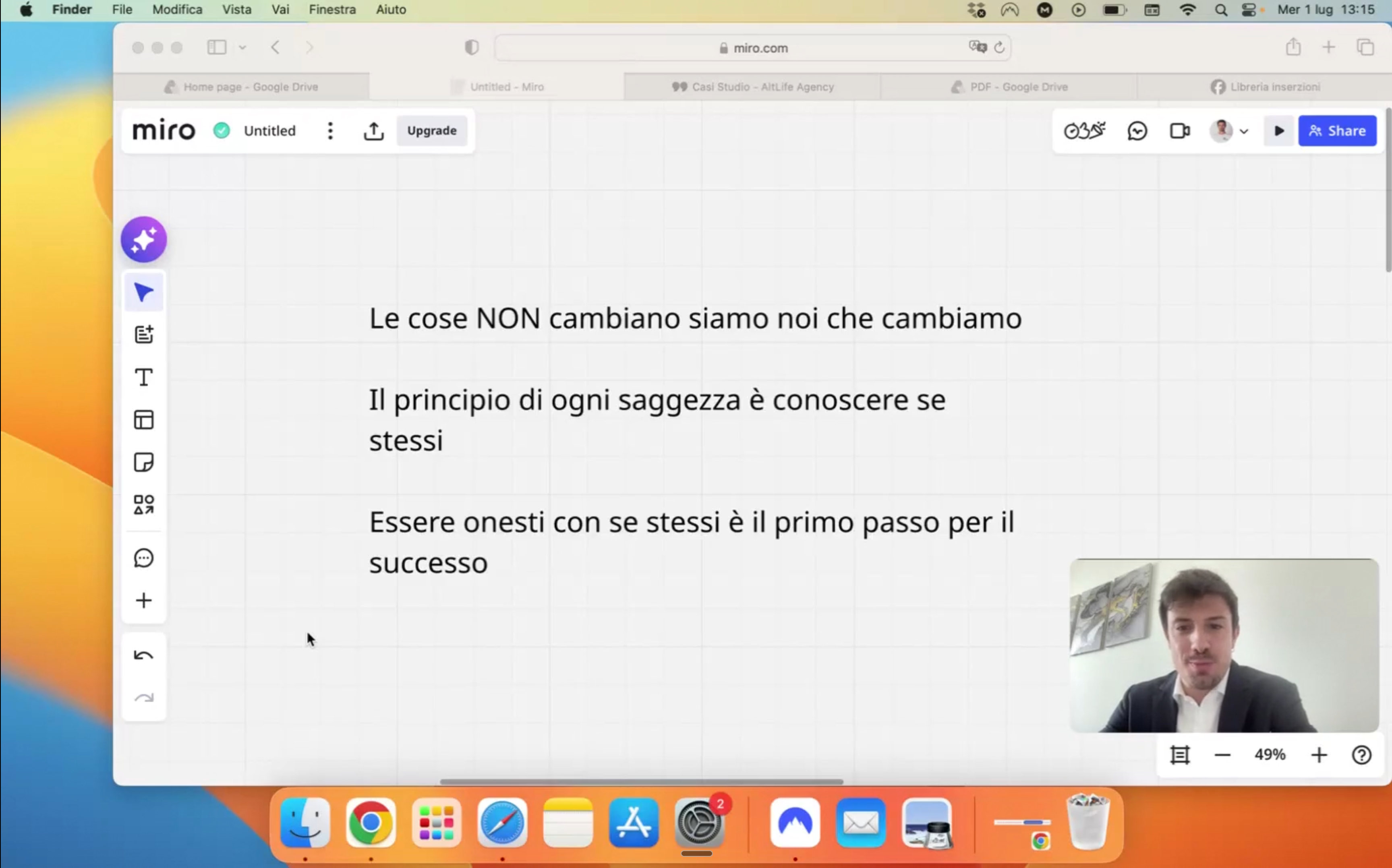Click the miro.com address bar
This screenshot has width=1392, height=868.
[x=753, y=48]
